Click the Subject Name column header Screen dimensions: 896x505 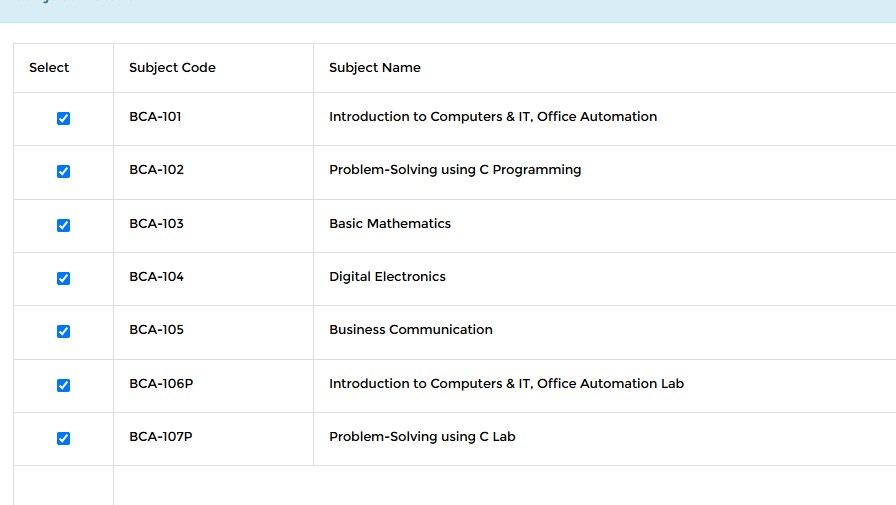coord(375,68)
